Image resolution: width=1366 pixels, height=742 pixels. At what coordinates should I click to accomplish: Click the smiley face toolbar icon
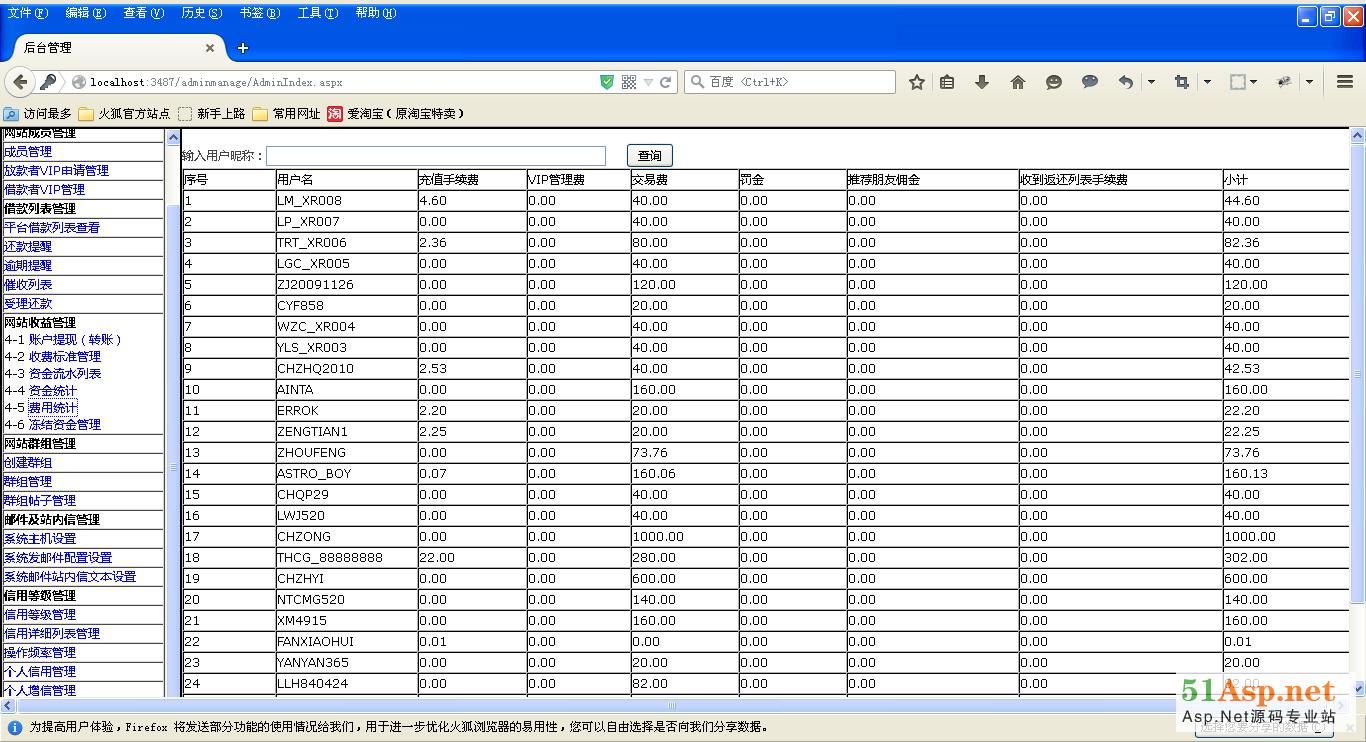1054,82
